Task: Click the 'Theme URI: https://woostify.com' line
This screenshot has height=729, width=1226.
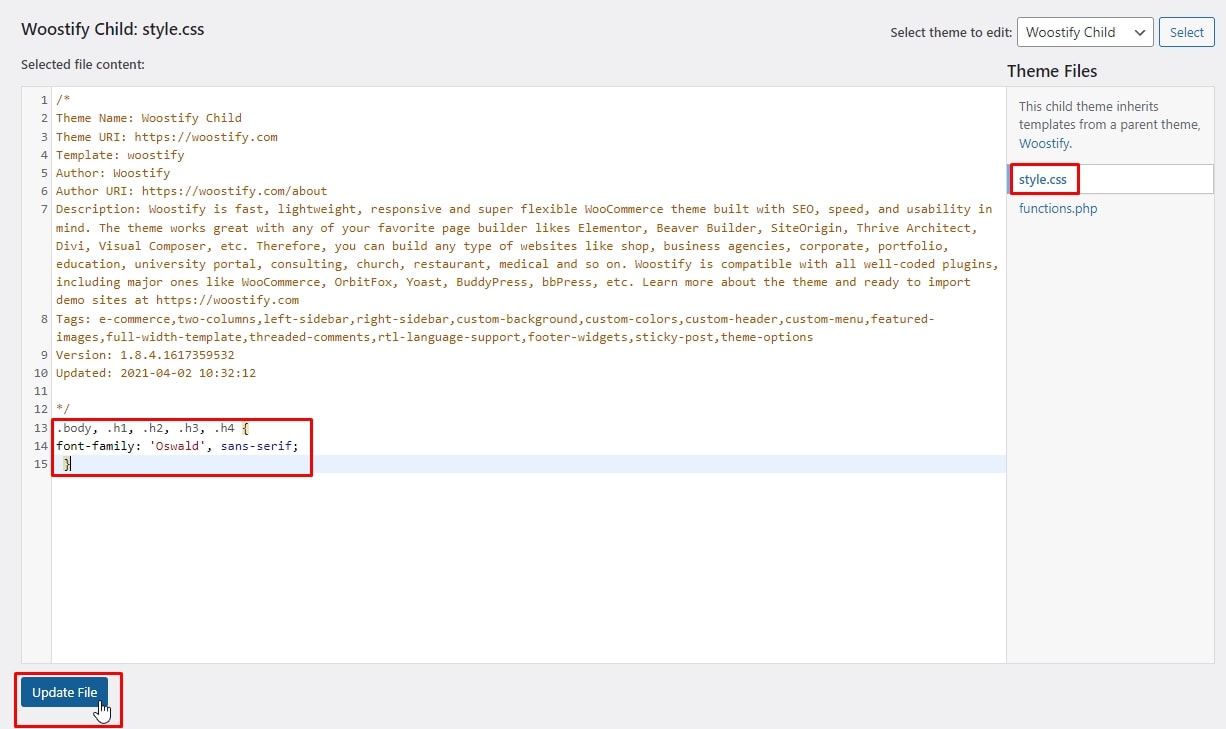Action: click(x=167, y=136)
